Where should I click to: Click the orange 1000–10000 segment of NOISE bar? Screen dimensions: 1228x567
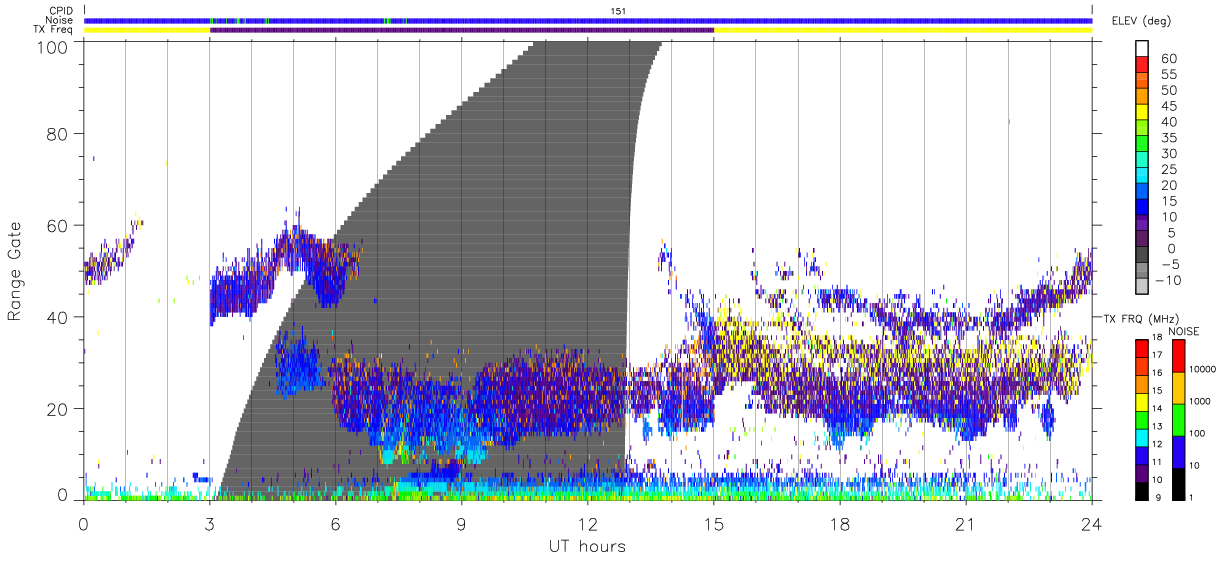click(x=1178, y=387)
